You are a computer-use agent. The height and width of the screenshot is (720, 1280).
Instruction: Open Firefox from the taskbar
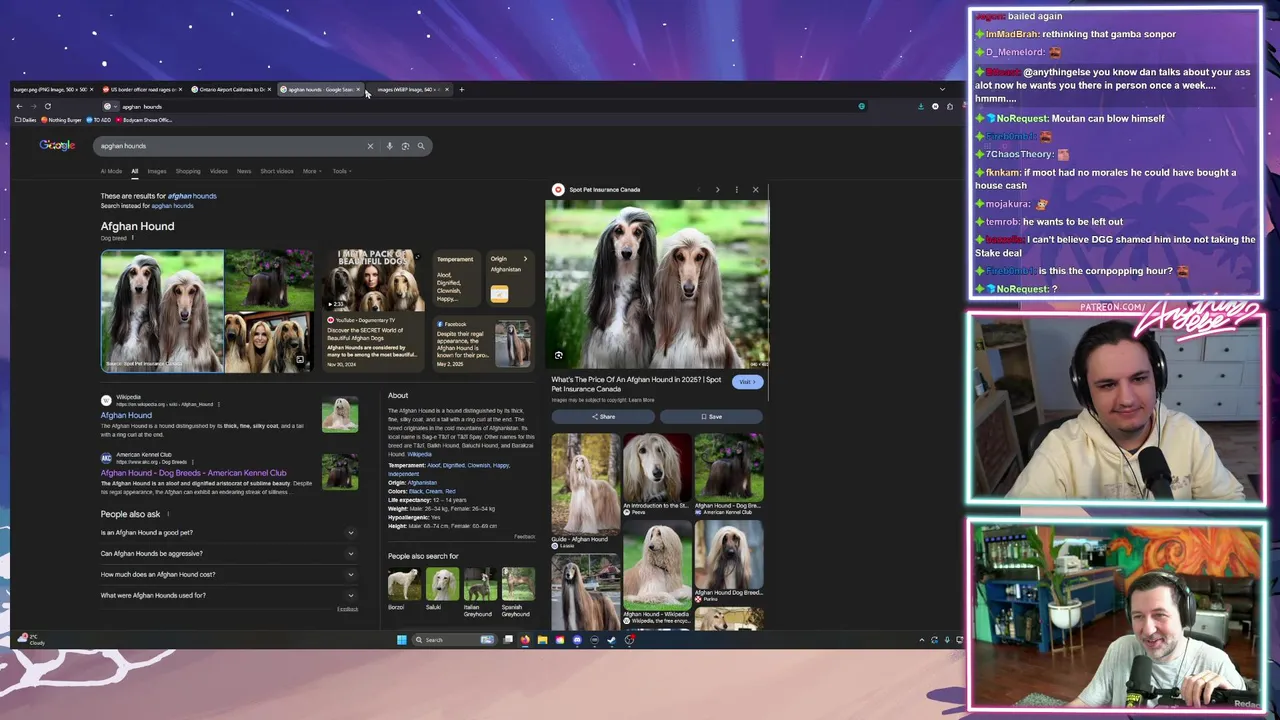coord(525,640)
